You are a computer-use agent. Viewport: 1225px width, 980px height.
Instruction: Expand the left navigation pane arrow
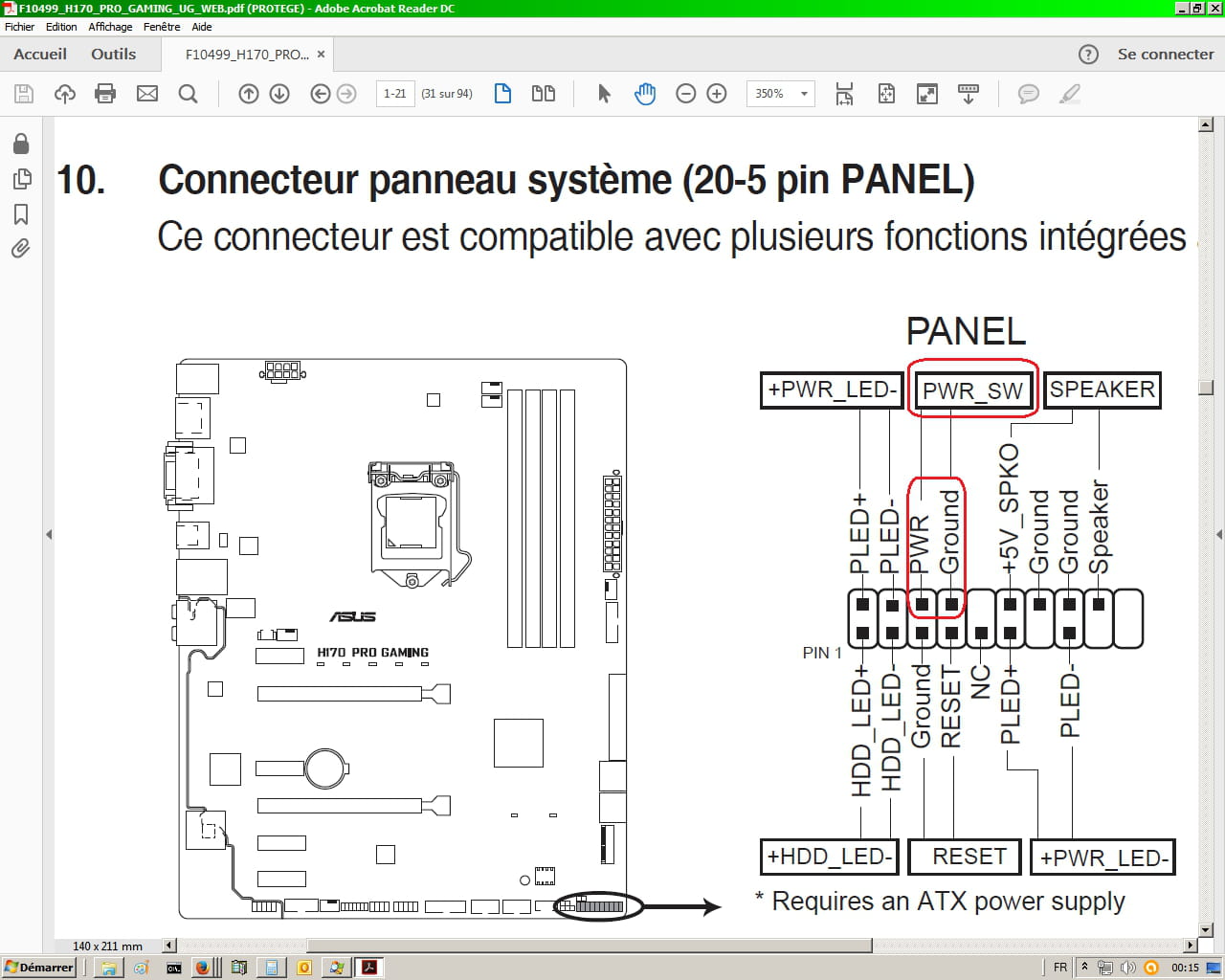49,534
